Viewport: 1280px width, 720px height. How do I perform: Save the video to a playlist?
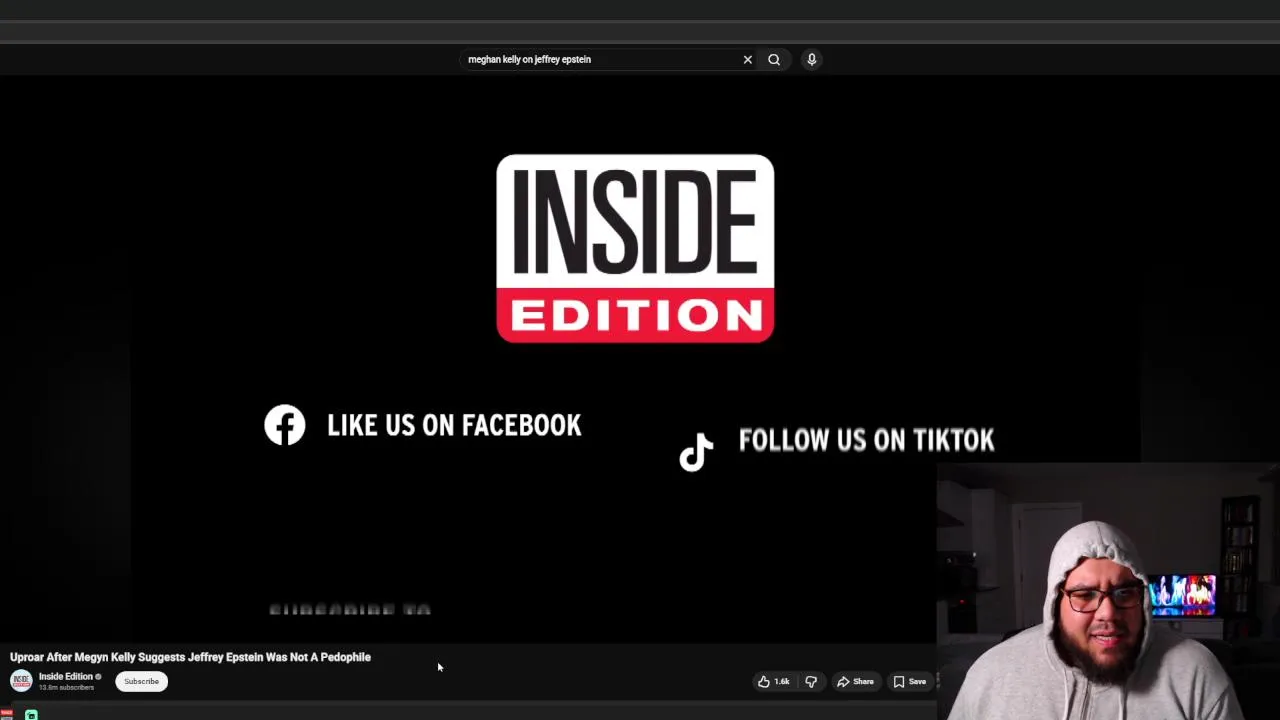pyautogui.click(x=909, y=681)
